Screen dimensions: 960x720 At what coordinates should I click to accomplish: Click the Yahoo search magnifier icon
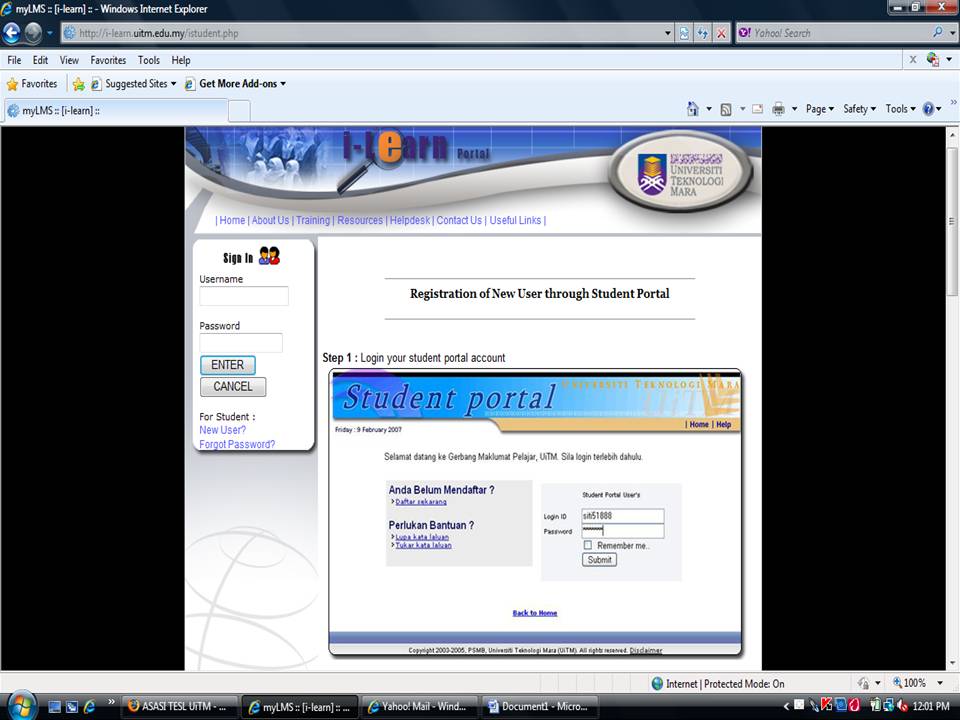click(937, 32)
